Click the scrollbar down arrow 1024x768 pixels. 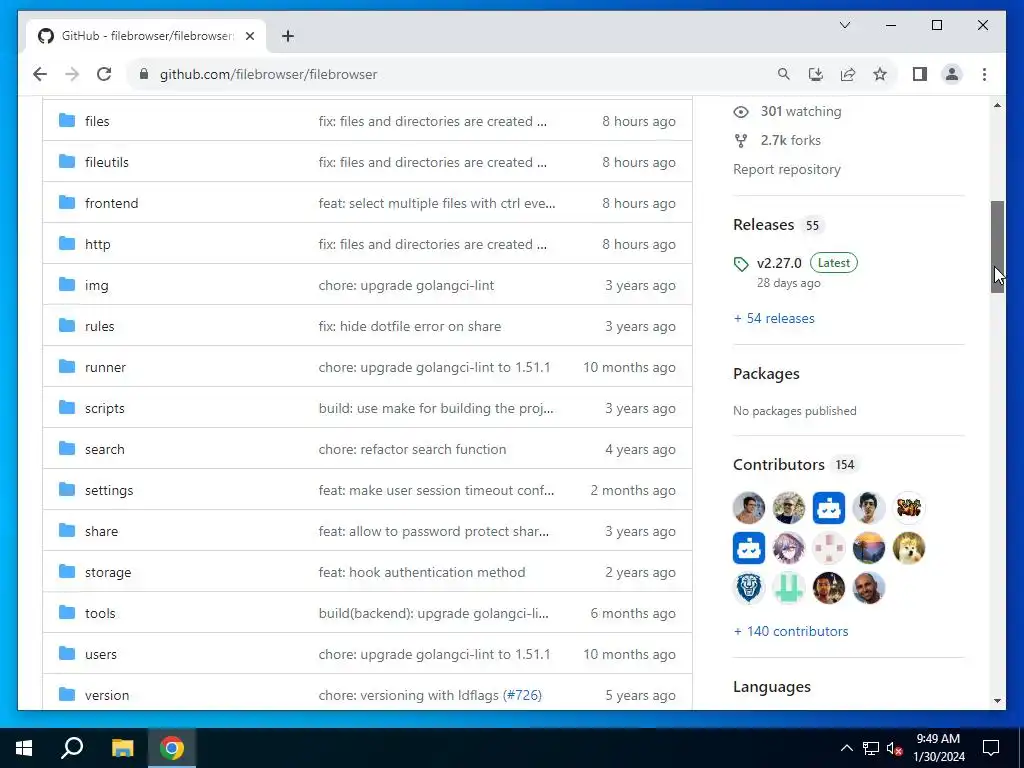coord(997,701)
